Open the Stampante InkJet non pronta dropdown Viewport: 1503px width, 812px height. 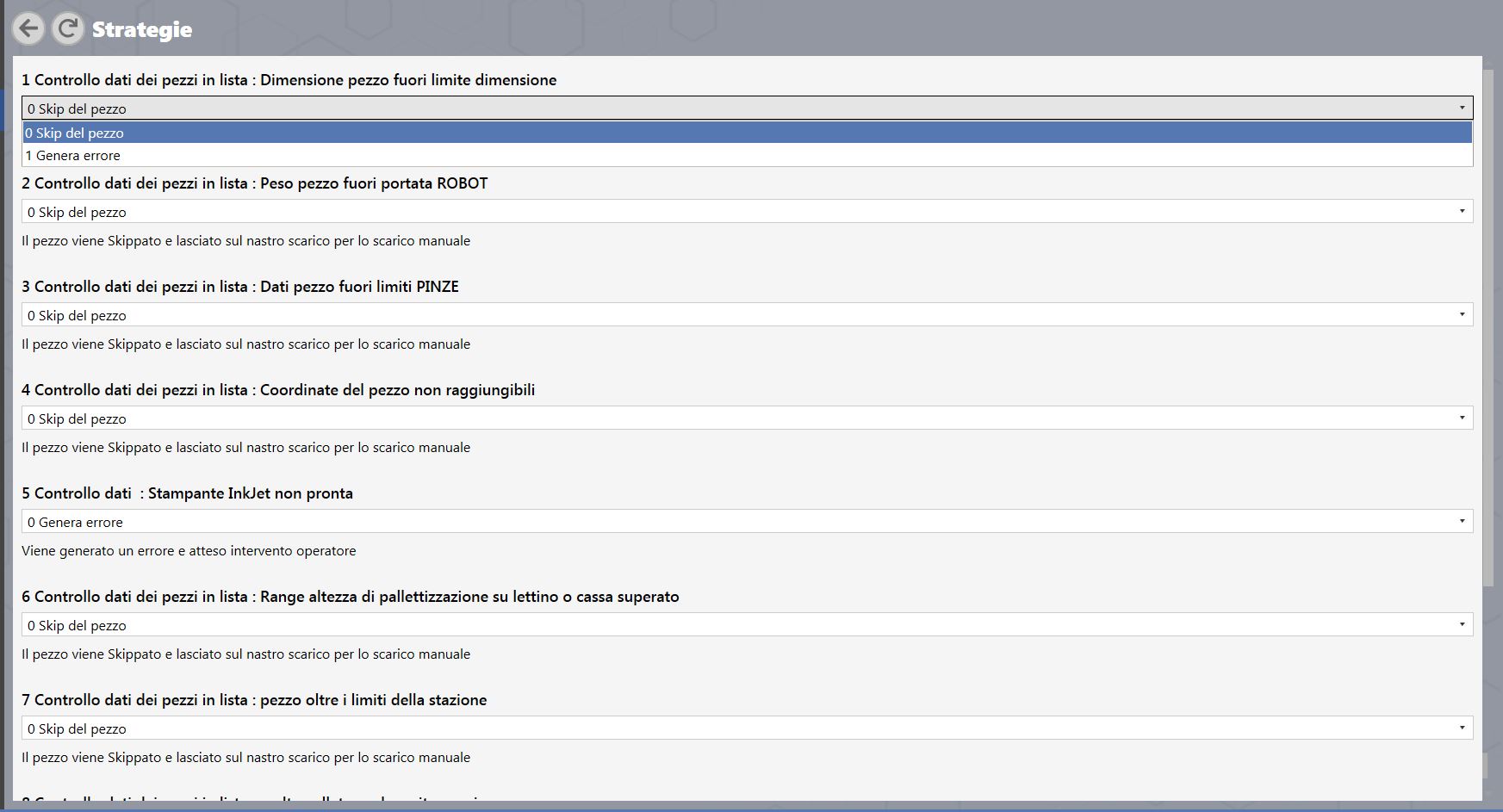click(748, 521)
